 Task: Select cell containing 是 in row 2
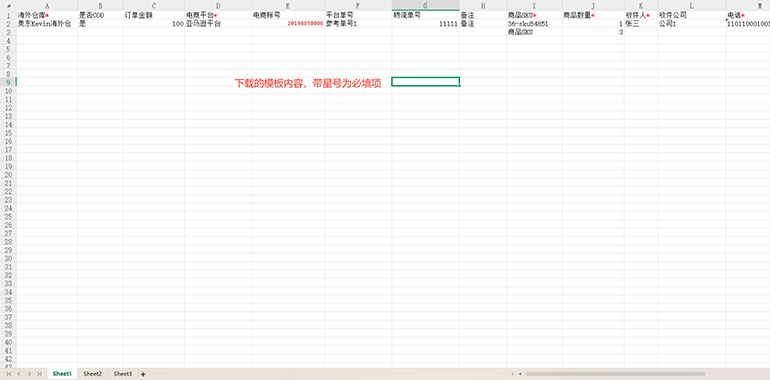click(101, 24)
